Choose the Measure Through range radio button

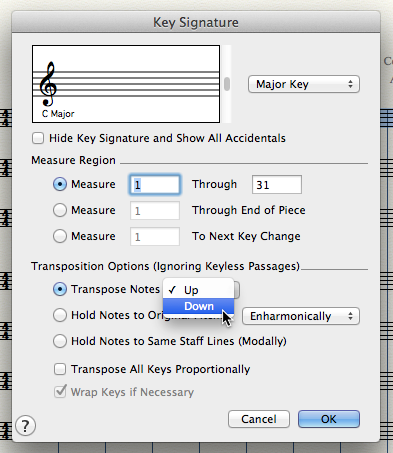pos(60,184)
